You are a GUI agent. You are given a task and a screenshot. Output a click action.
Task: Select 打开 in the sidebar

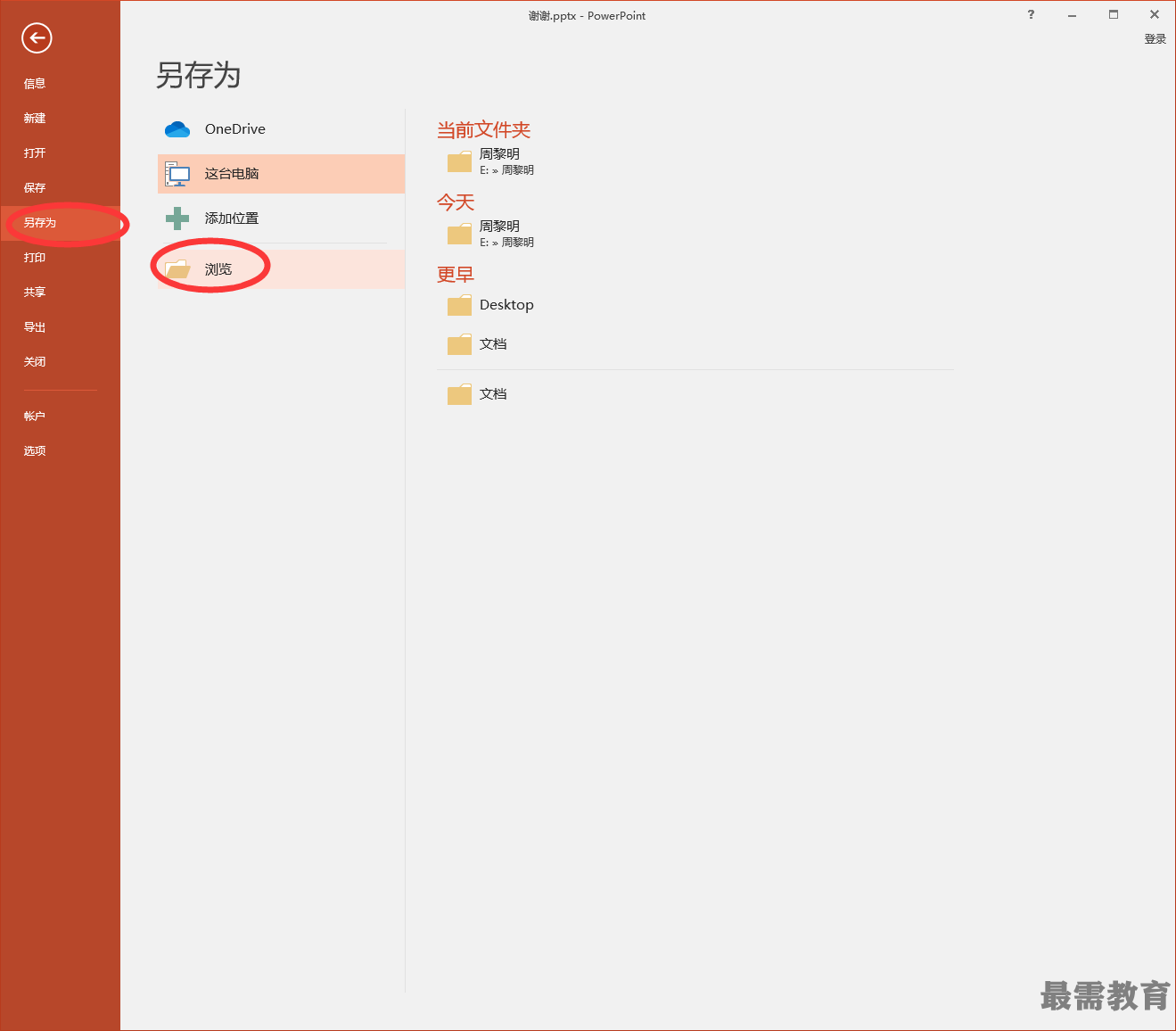pos(61,153)
